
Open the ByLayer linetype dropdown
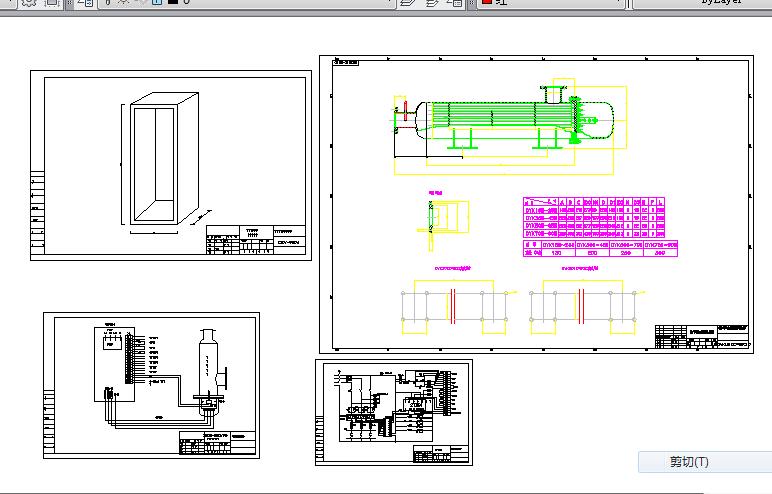pos(700,3)
